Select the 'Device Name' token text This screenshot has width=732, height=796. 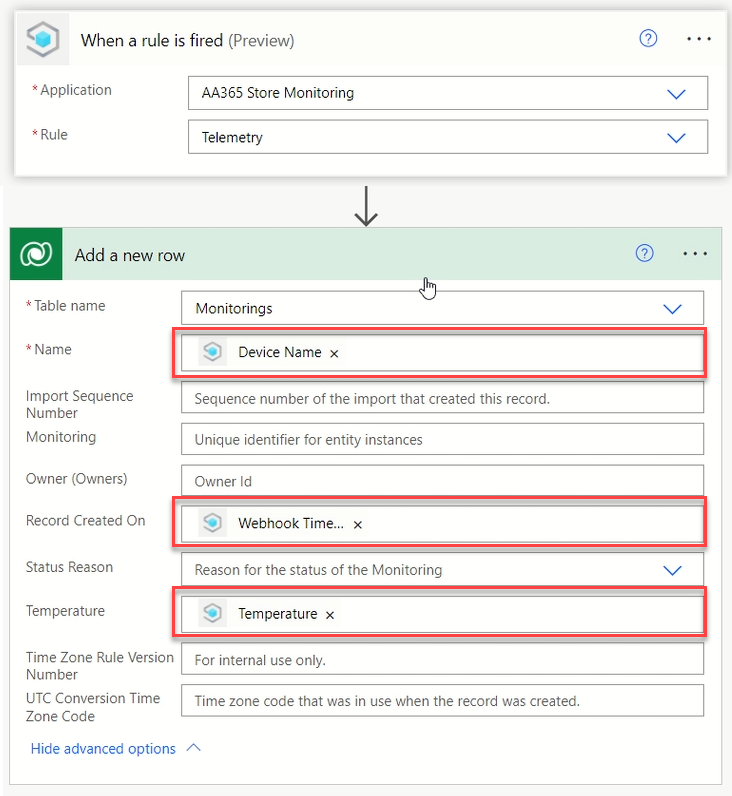[280, 352]
